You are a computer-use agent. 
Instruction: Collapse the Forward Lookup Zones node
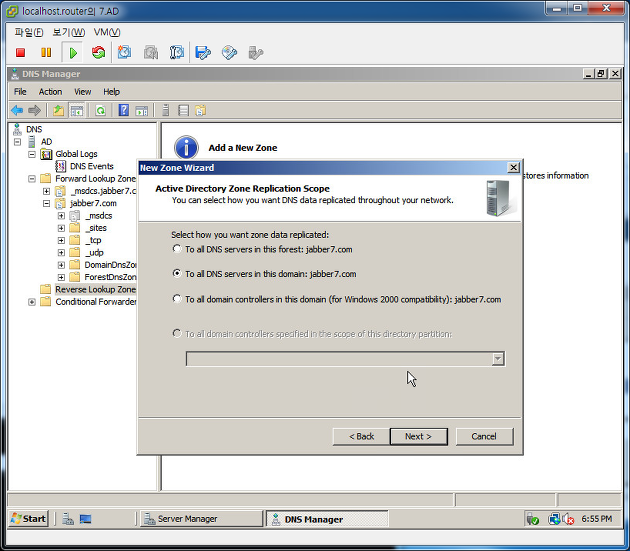(32, 179)
